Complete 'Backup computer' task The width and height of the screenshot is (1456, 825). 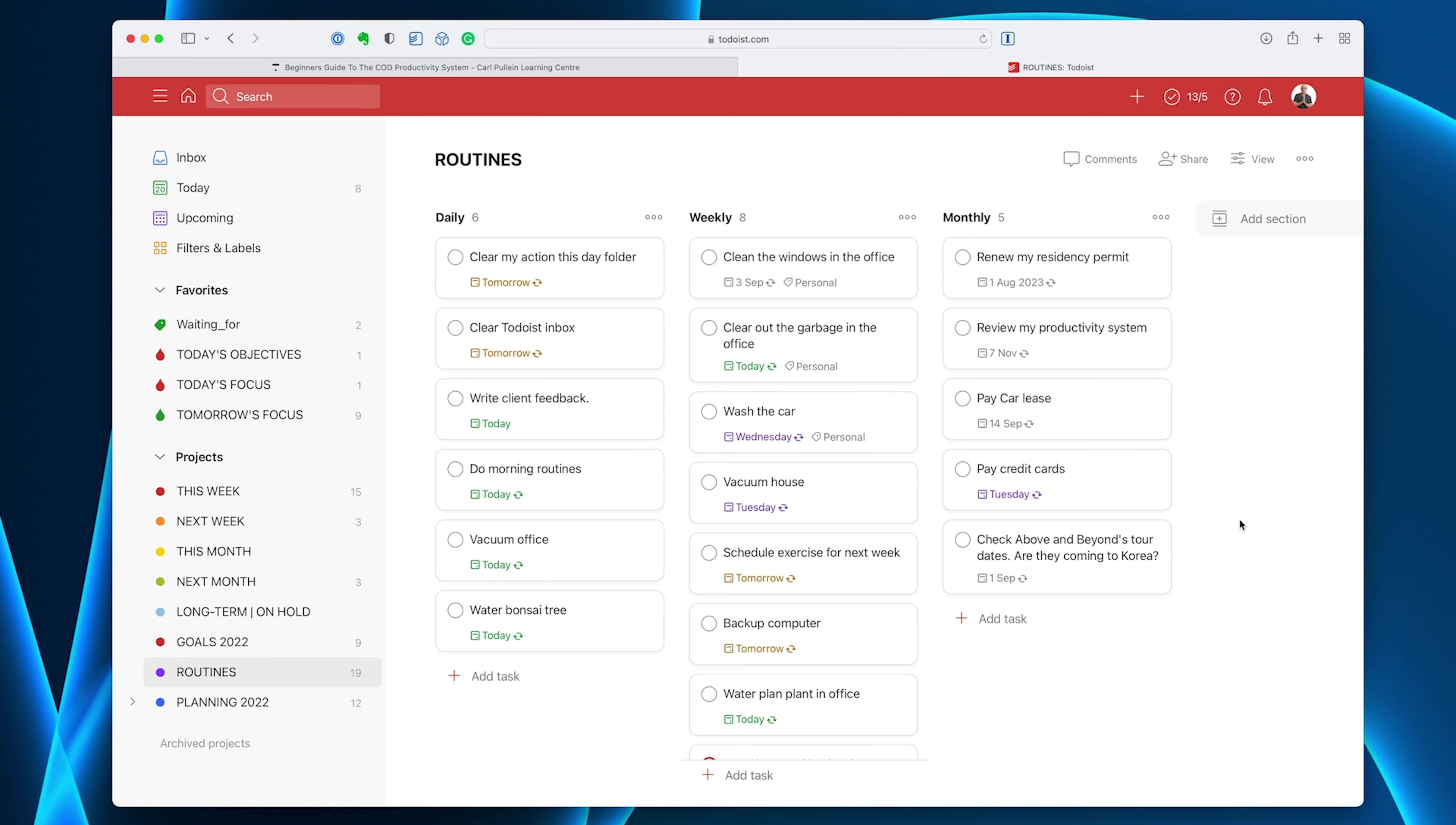click(709, 623)
